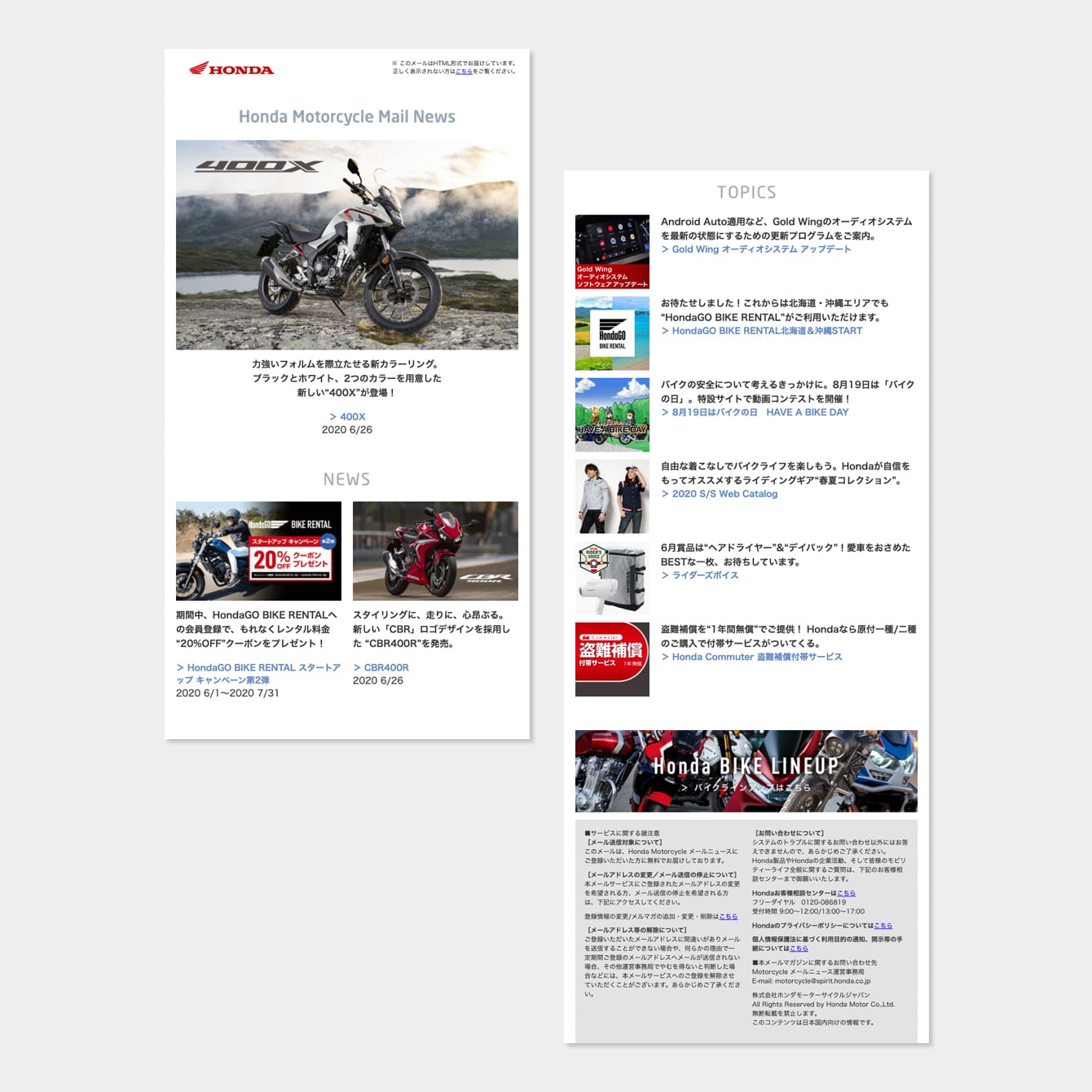Open 2020 S/S Web Catalog link
This screenshot has height=1092, width=1092.
click(x=720, y=494)
